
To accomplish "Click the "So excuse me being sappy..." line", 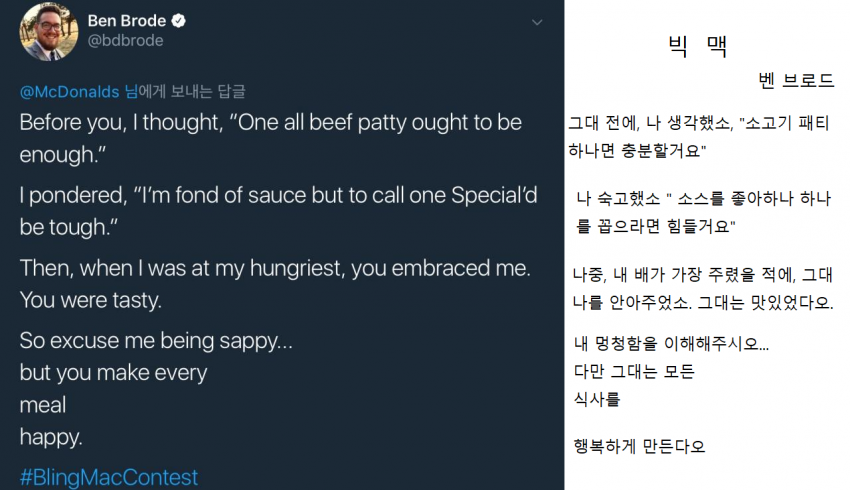I will click(x=156, y=340).
